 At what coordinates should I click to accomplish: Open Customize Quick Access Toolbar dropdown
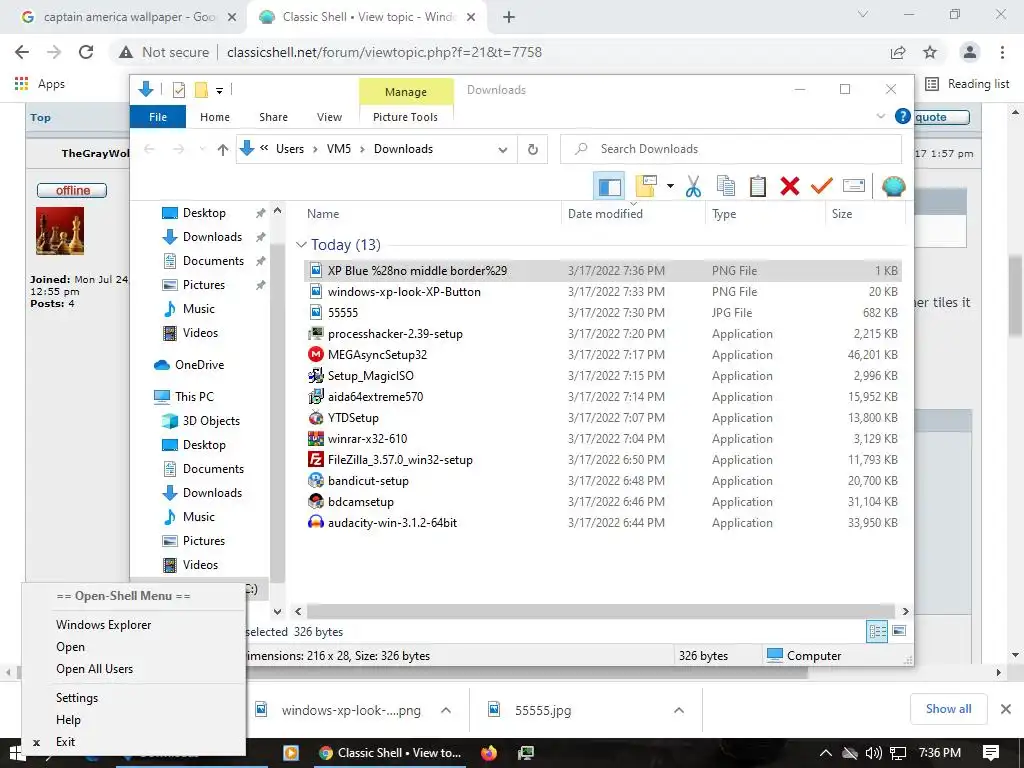pyautogui.click(x=219, y=91)
